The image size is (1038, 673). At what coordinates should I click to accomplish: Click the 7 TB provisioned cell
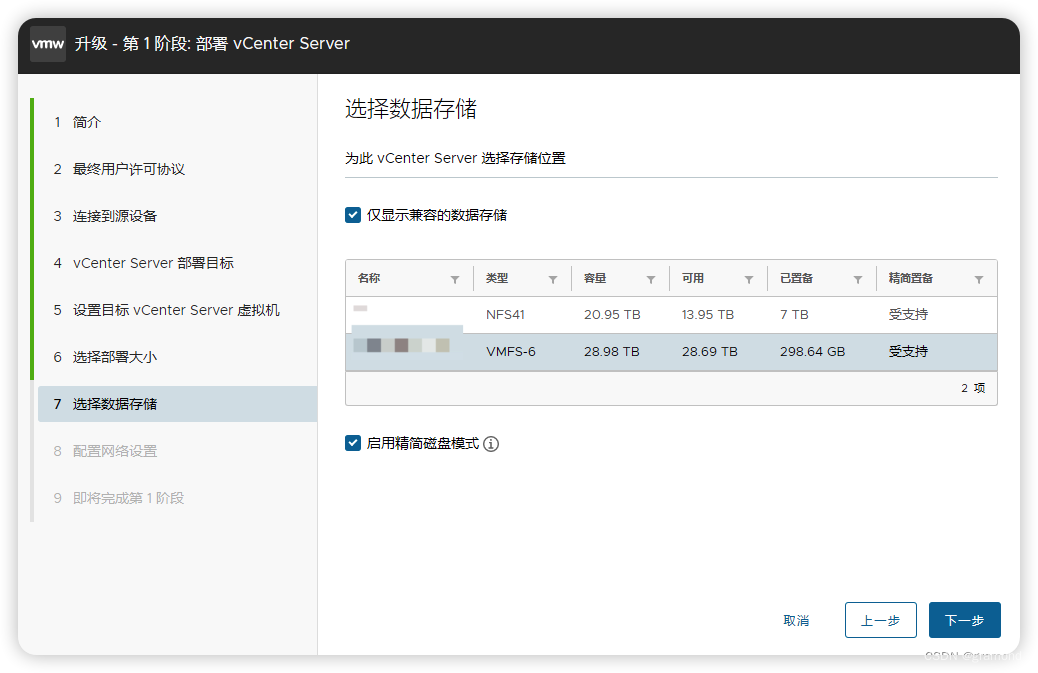click(x=794, y=315)
